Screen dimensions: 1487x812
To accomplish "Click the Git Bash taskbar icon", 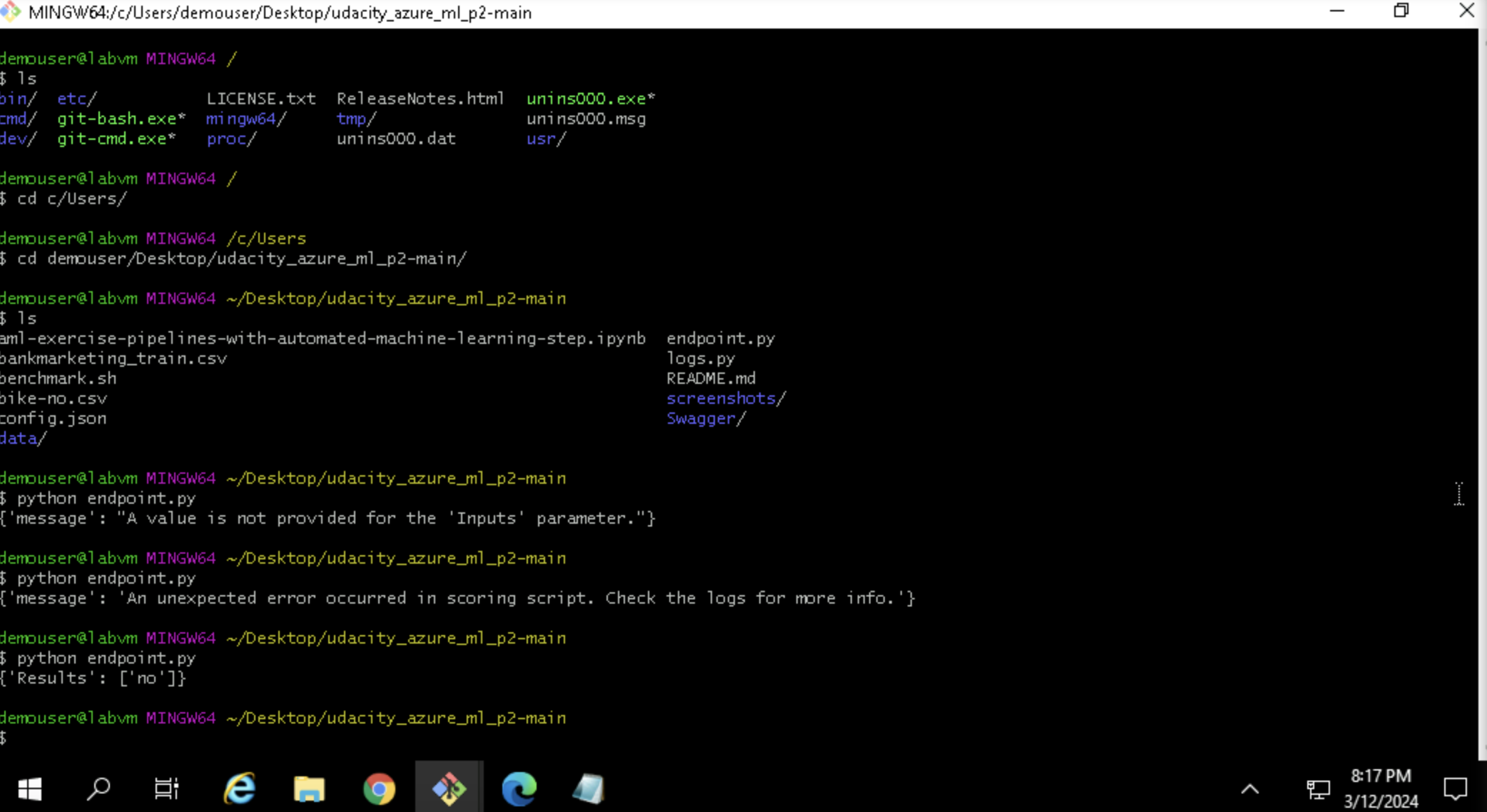I will point(449,788).
